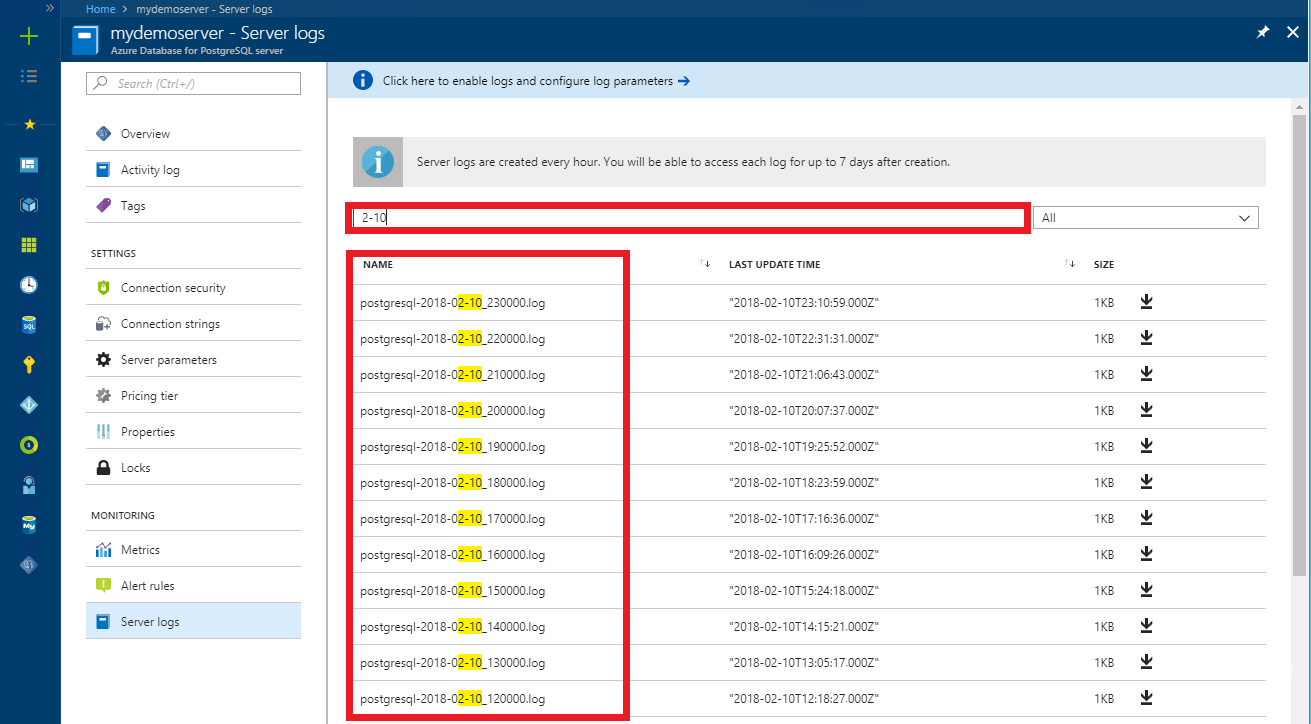Click the yellow Favorites star icon
Image resolution: width=1311 pixels, height=724 pixels.
click(29, 124)
